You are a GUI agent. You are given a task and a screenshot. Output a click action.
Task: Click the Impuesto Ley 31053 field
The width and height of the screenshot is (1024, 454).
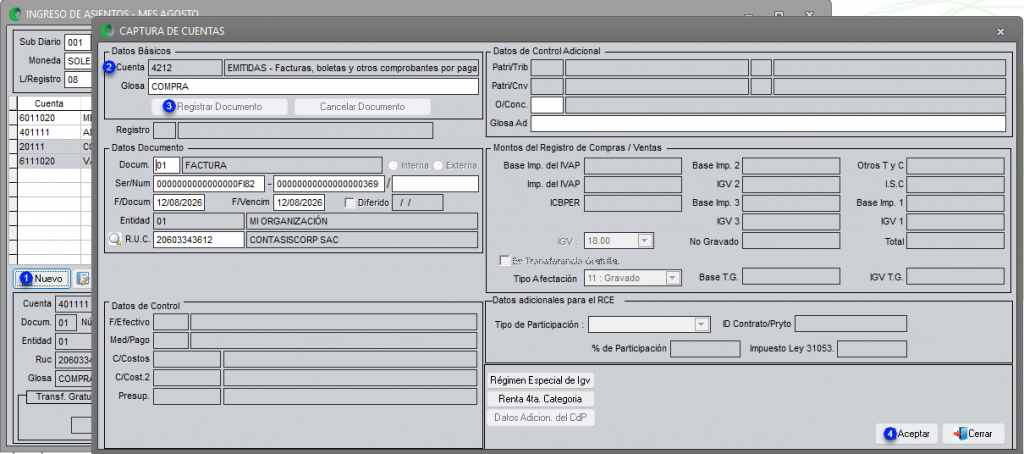(871, 348)
